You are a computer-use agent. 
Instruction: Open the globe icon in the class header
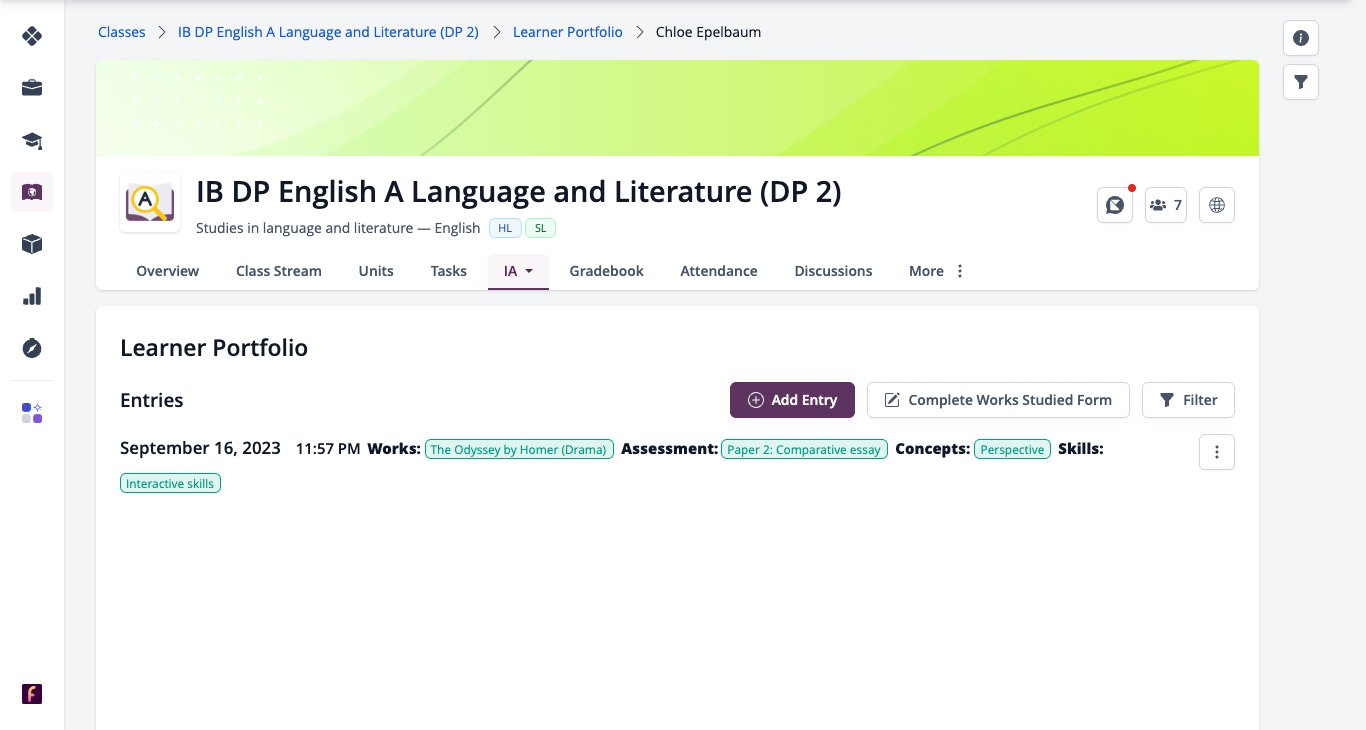pos(1217,205)
